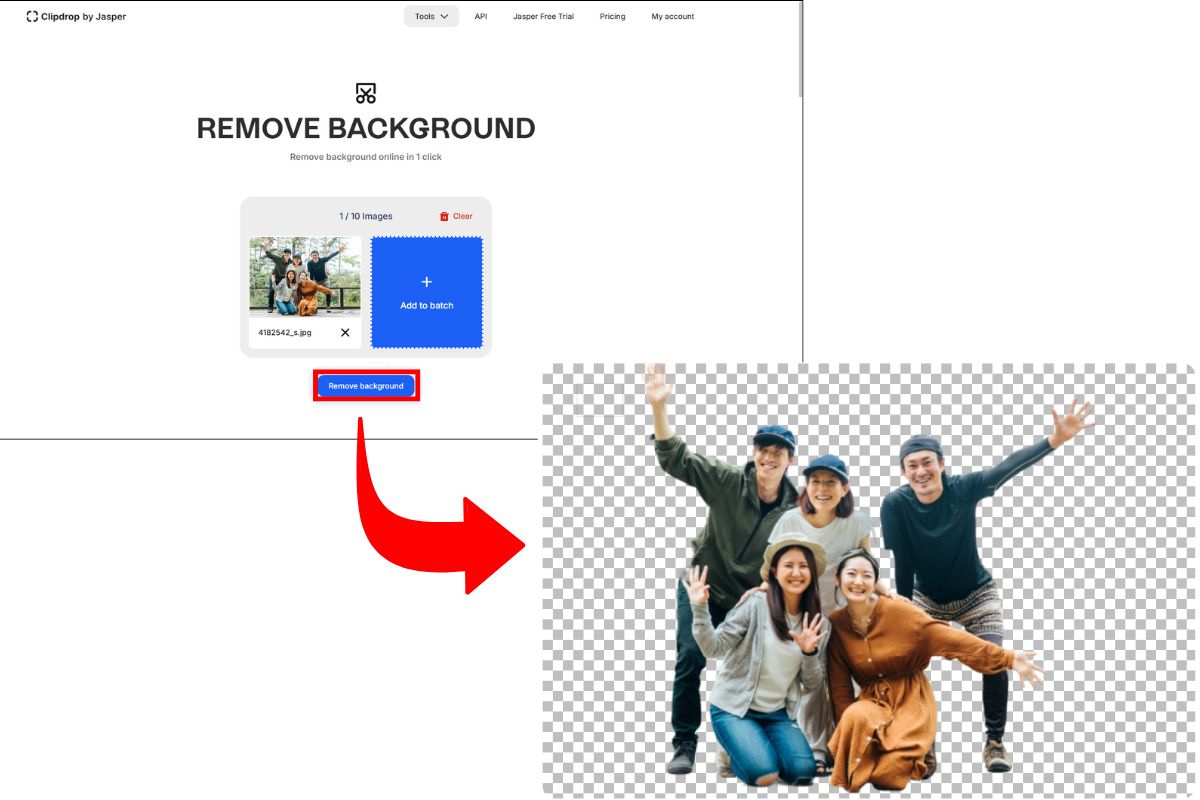Click 'Remove background online in 1 click' text
1200x800 pixels.
tap(366, 157)
